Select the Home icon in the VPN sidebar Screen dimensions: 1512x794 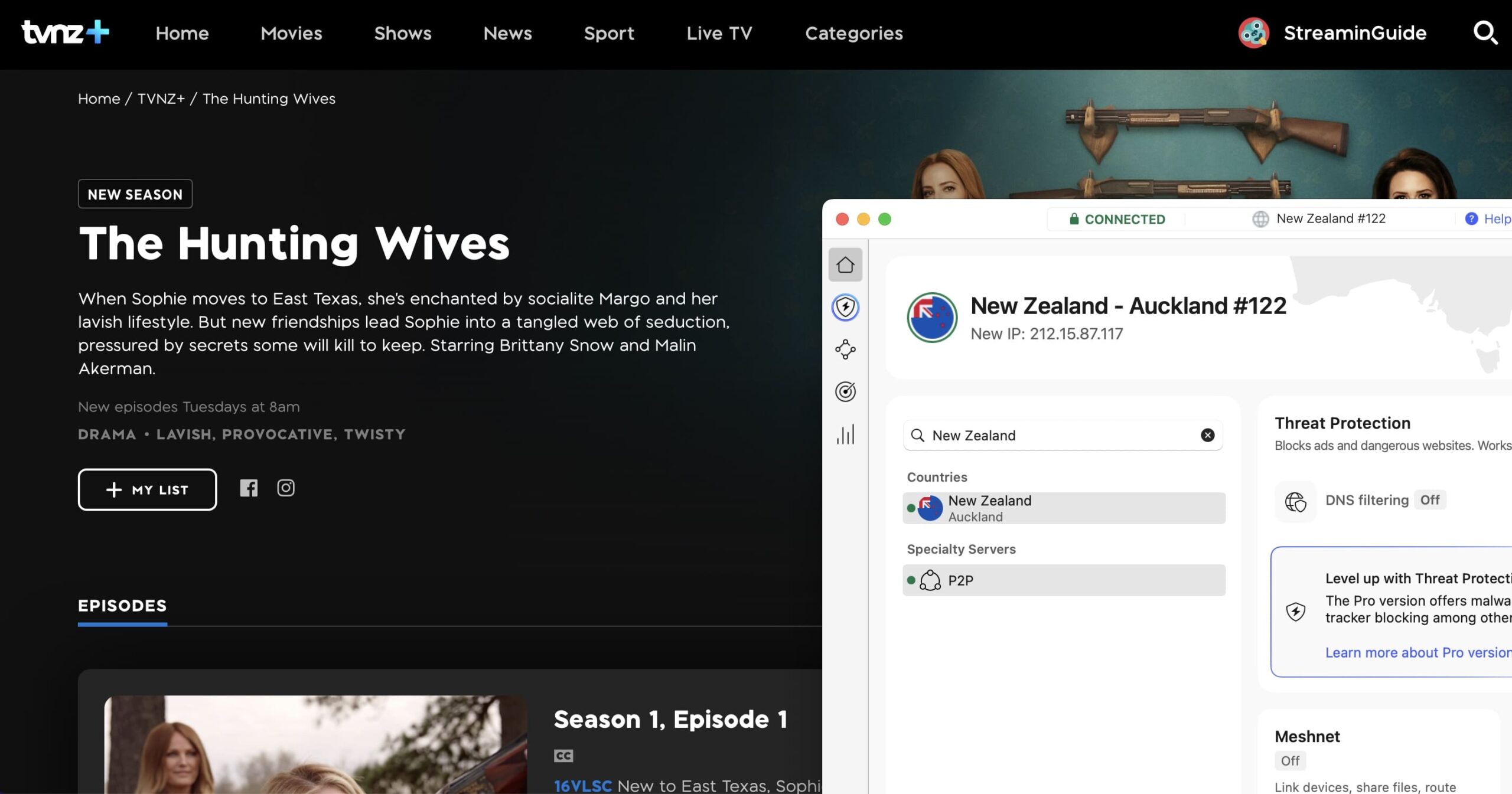[845, 265]
